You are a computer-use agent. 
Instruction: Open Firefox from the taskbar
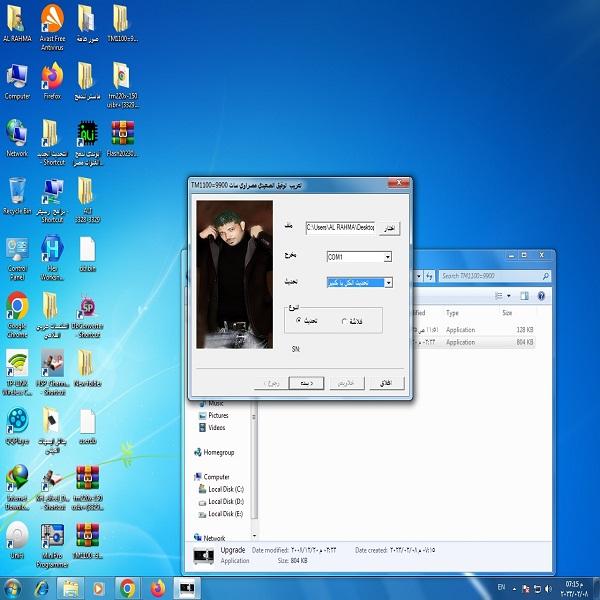click(x=157, y=589)
